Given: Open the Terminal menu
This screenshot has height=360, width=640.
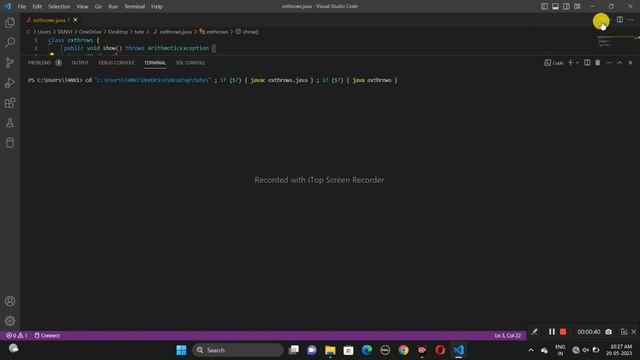Looking at the screenshot, I should [135, 6].
